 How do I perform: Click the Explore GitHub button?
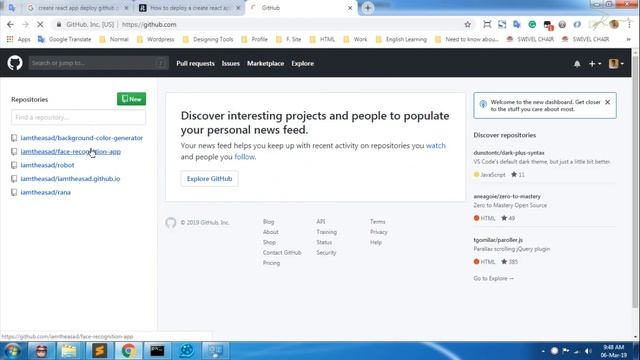tap(209, 178)
